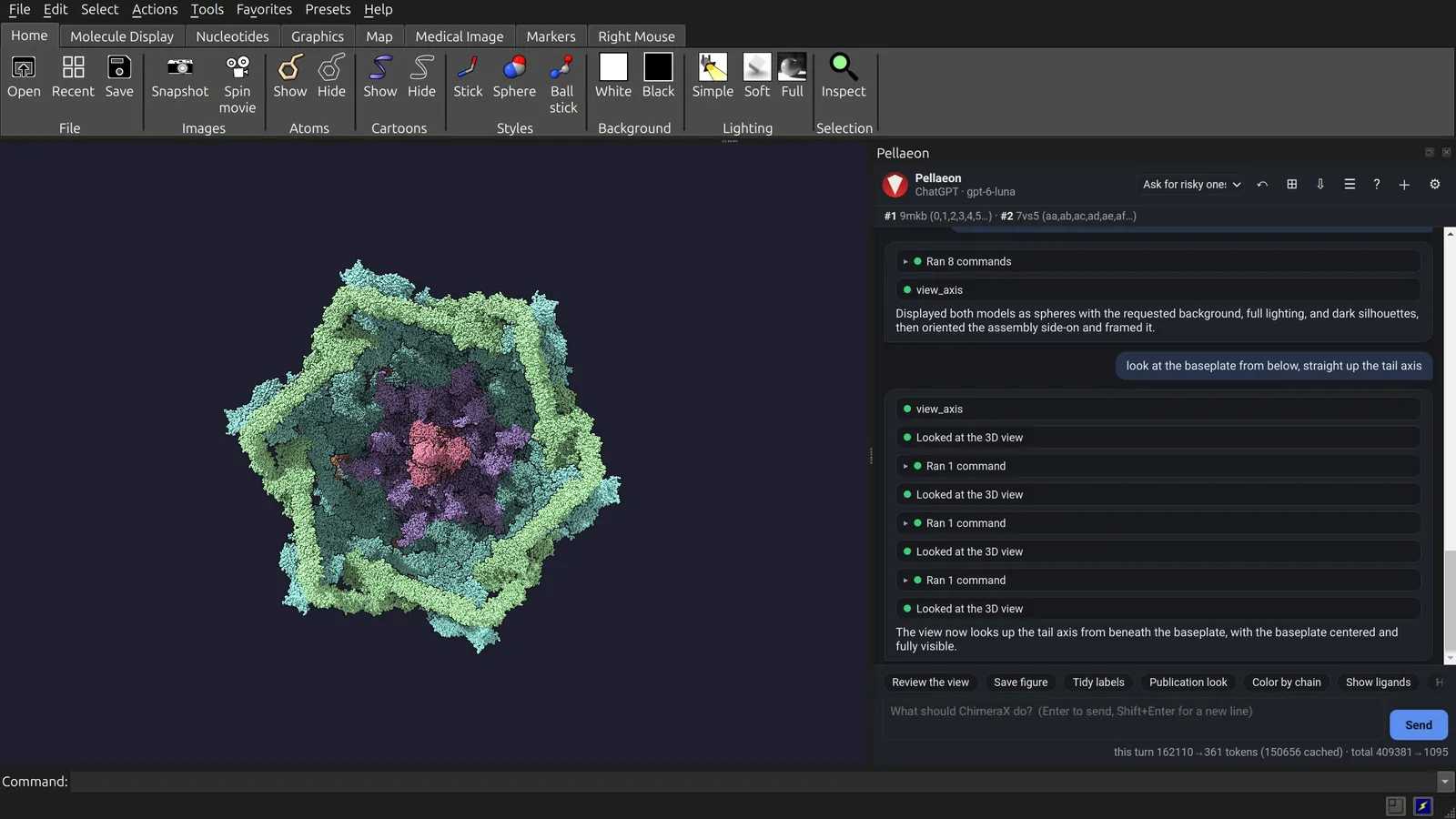Screen dimensions: 1456x819
Task: Switch to the Nucleotides tab
Action: 232,36
